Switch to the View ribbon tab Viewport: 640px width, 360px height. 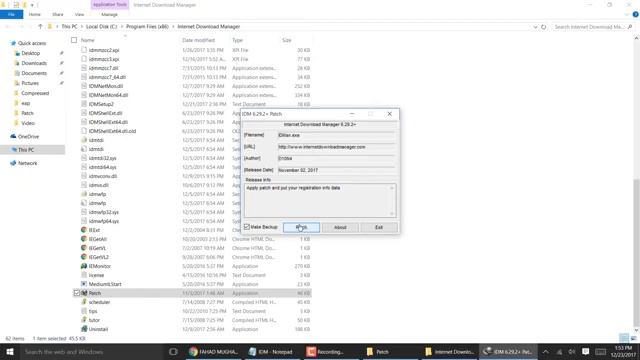(x=79, y=14)
